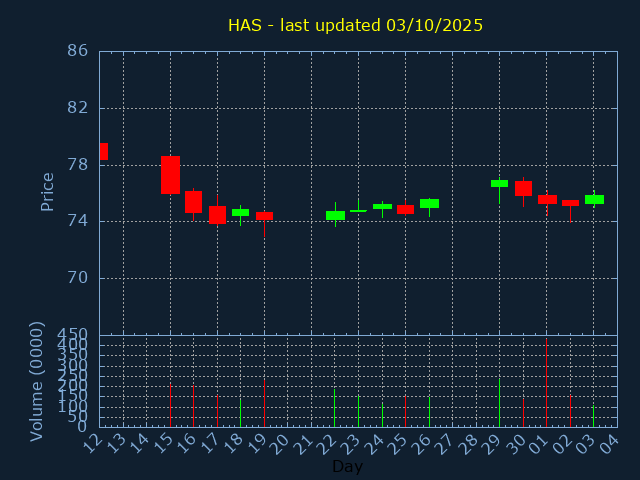
Task: Click the 82 price axis label
Action: tap(78, 108)
